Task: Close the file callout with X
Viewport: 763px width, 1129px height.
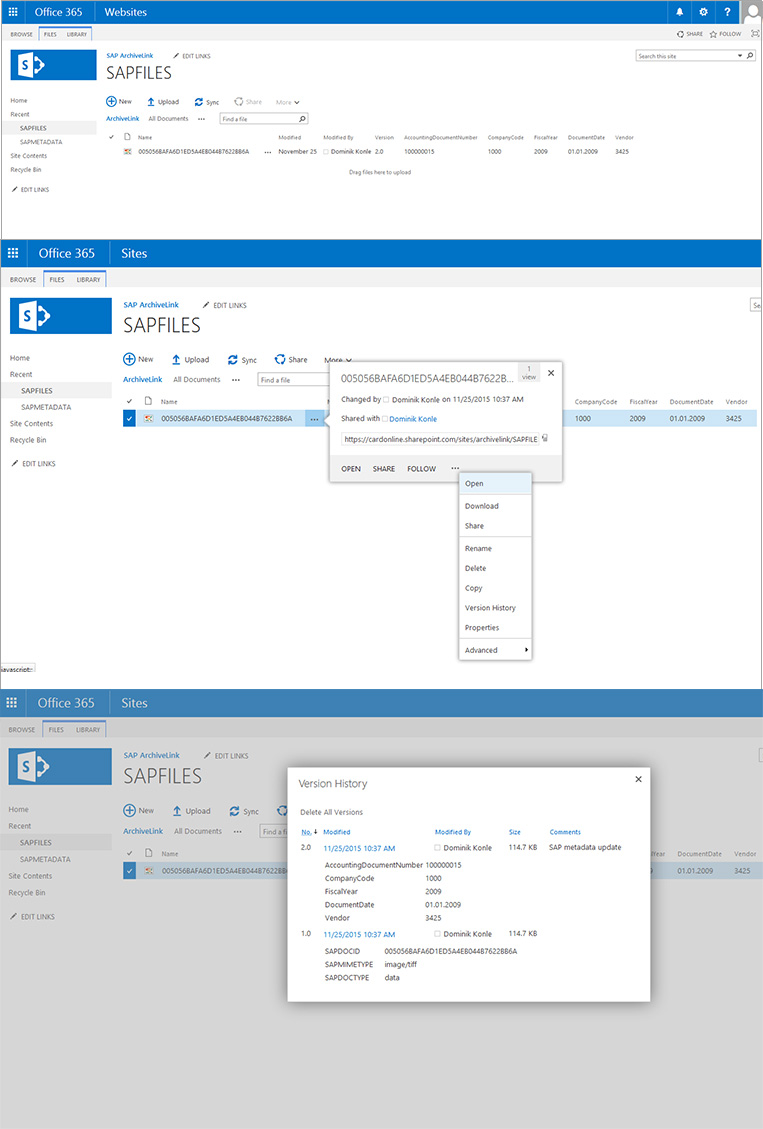Action: click(x=551, y=373)
